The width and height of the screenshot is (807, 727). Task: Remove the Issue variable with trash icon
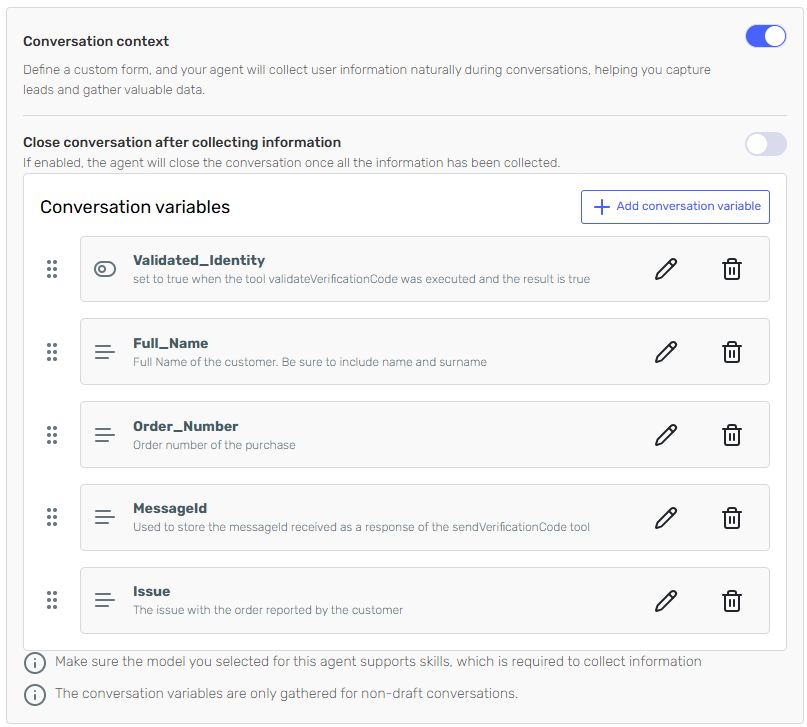click(x=732, y=600)
